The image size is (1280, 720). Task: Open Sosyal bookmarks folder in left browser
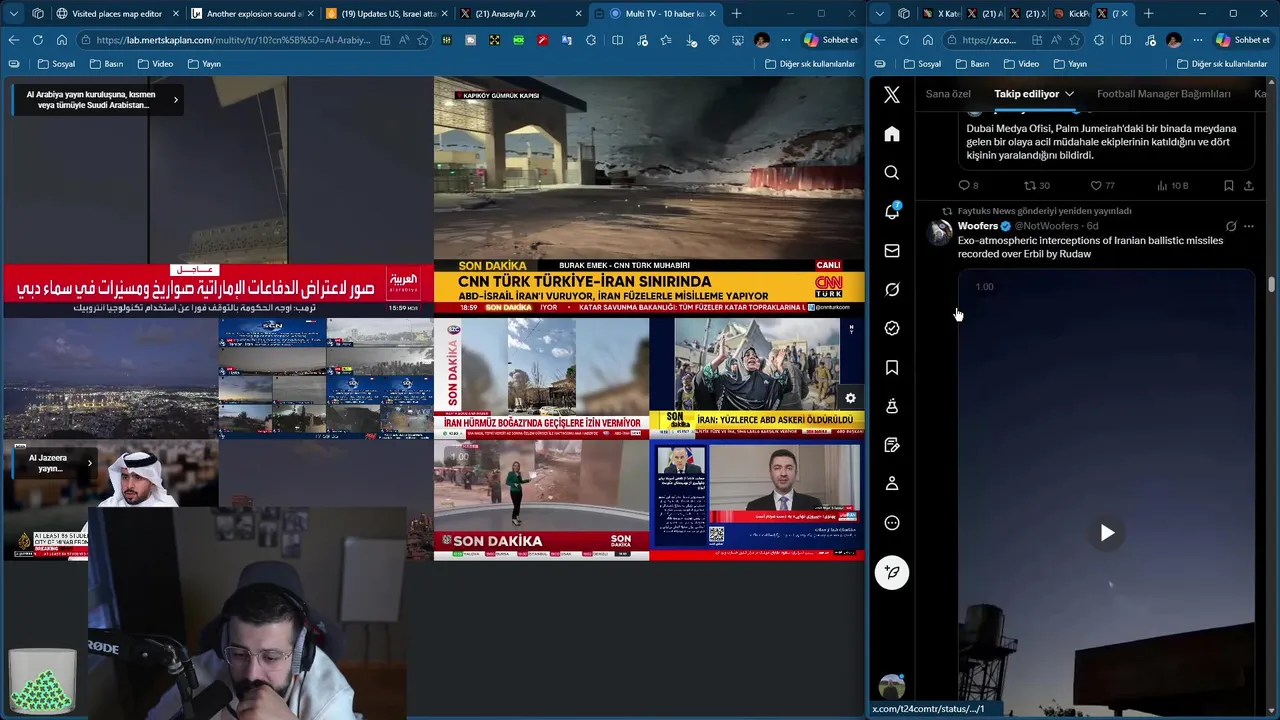pyautogui.click(x=56, y=64)
